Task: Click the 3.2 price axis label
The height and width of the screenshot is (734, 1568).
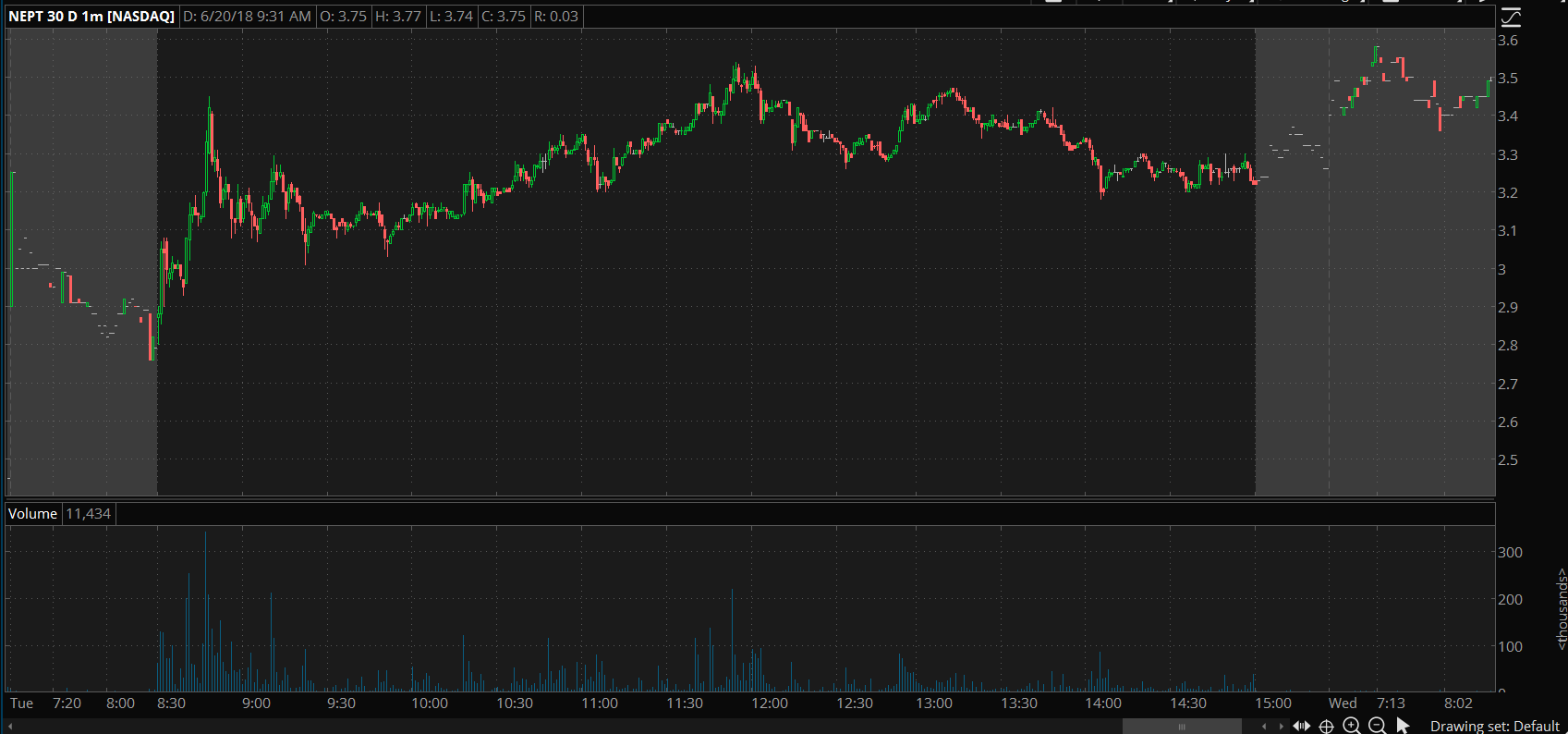Action: pyautogui.click(x=1508, y=193)
